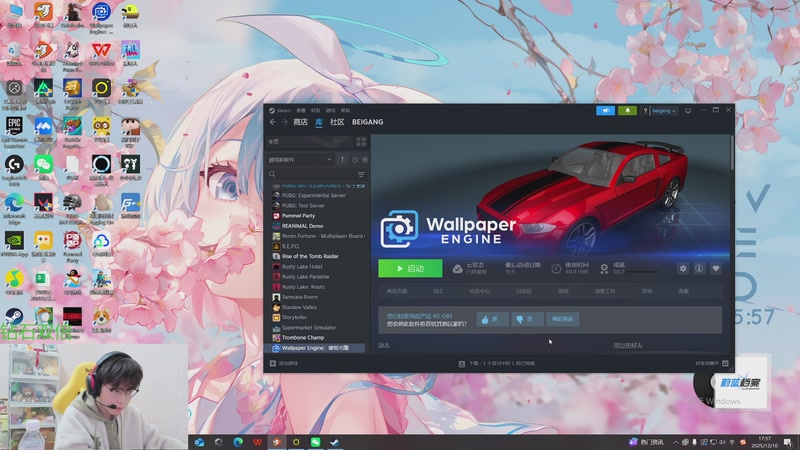Click the achievements progress bar
This screenshot has width=800, height=450.
[641, 272]
